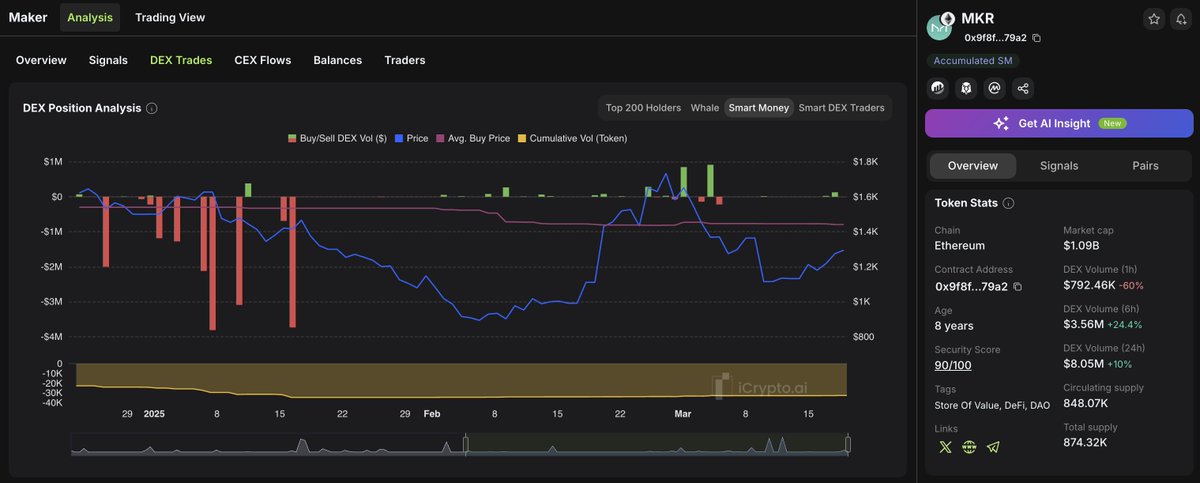Viewport: 1200px width, 483px height.
Task: Add MKR to favorites with star icon
Action: tap(1154, 19)
